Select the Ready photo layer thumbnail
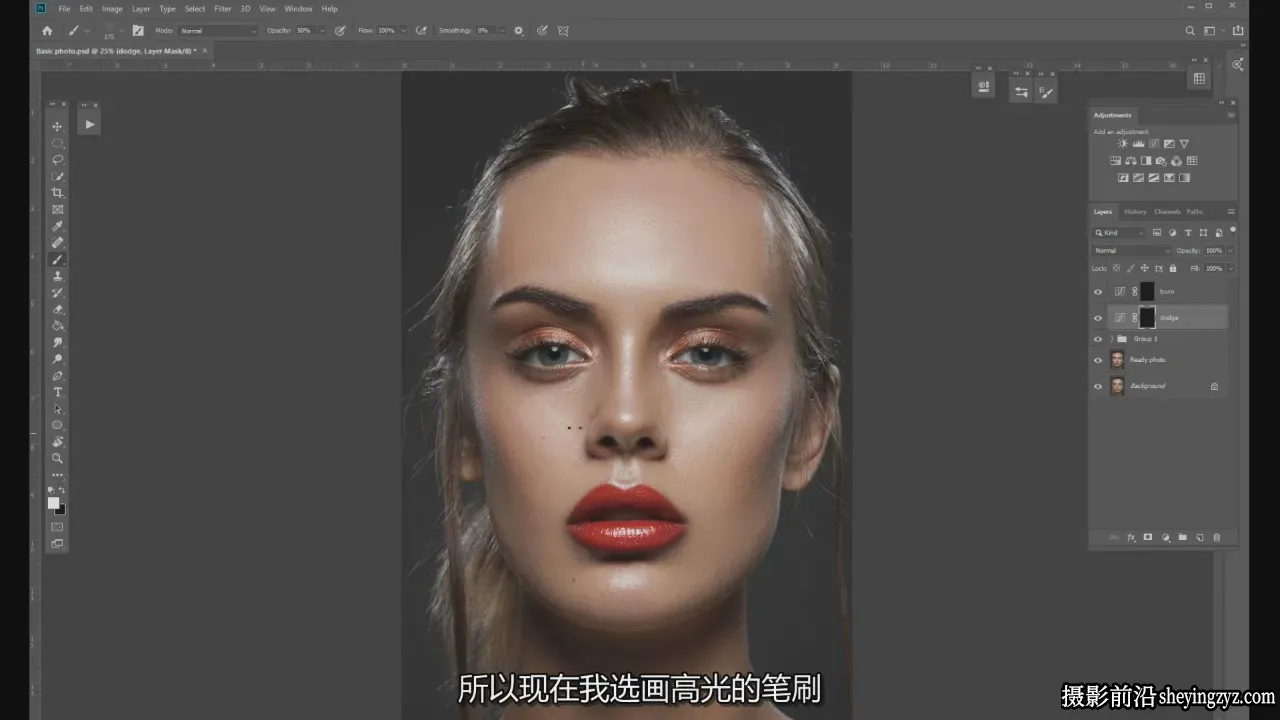This screenshot has width=1280, height=720. click(x=1117, y=360)
